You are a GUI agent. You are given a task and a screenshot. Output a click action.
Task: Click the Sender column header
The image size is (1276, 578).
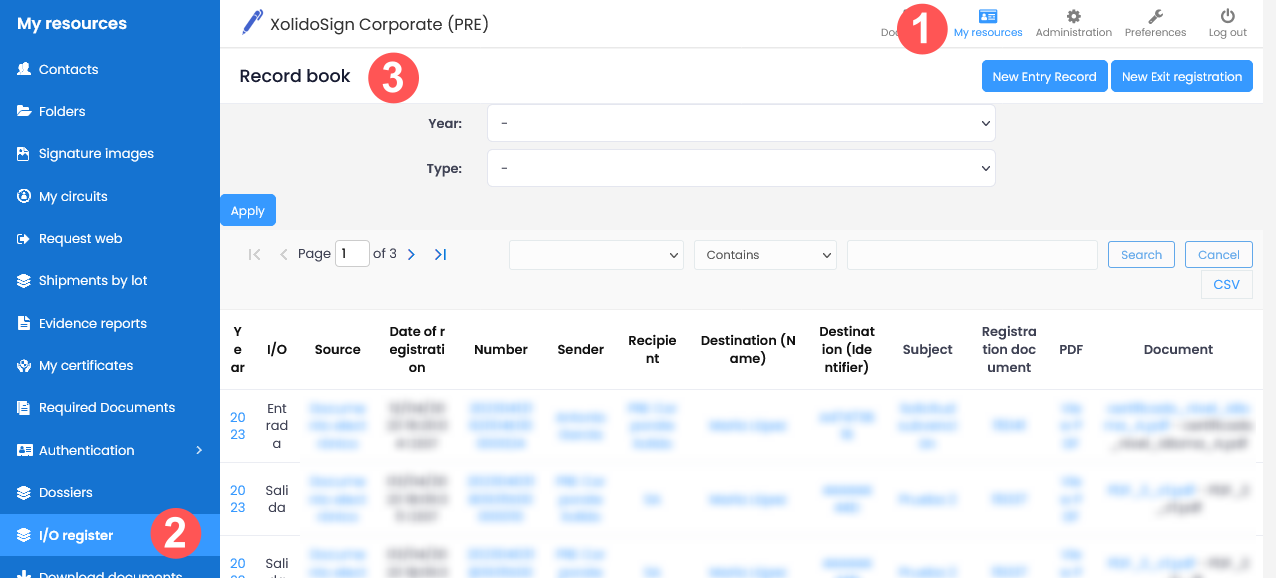581,350
